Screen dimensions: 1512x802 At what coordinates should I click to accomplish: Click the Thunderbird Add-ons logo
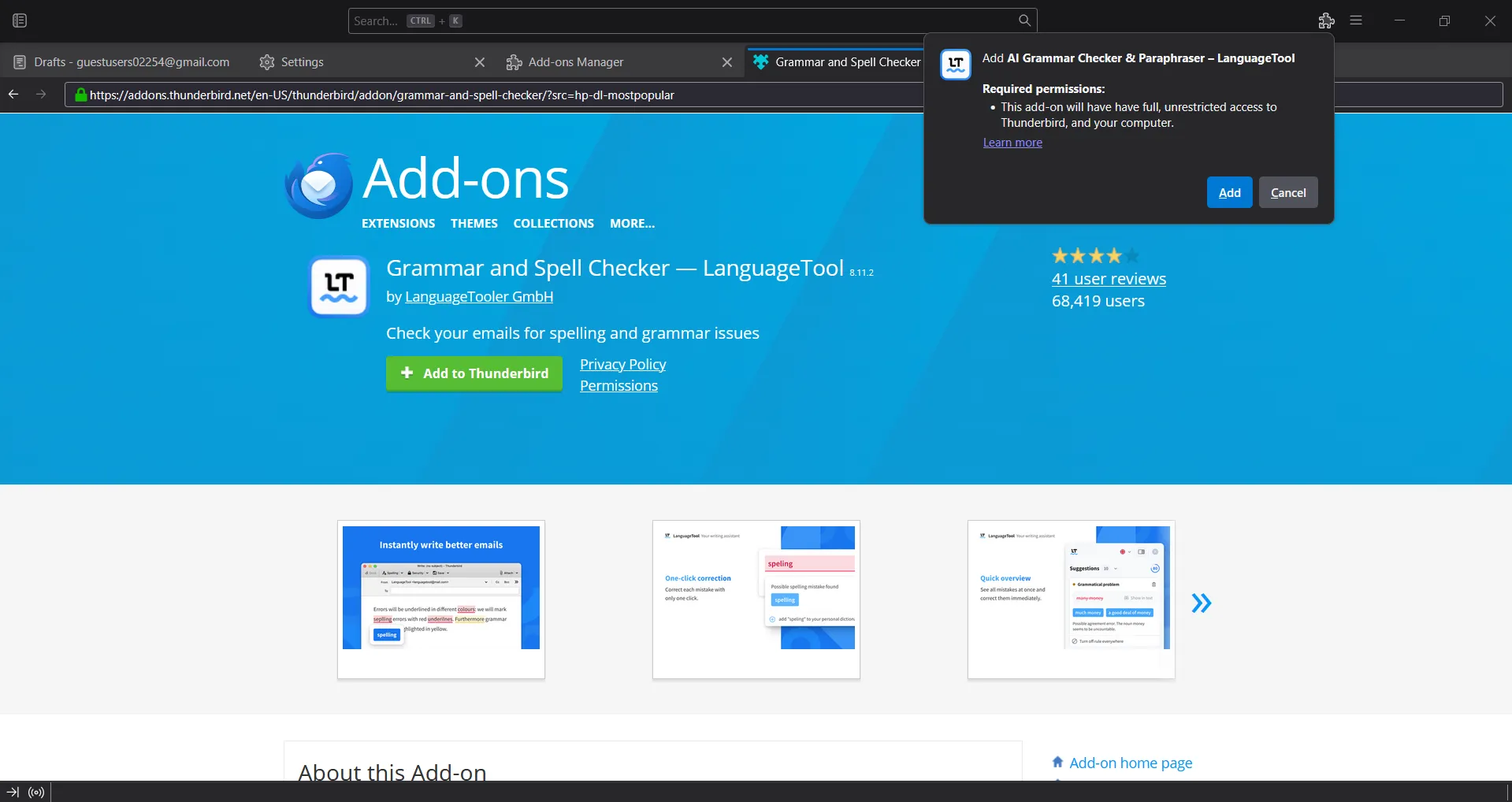(319, 186)
